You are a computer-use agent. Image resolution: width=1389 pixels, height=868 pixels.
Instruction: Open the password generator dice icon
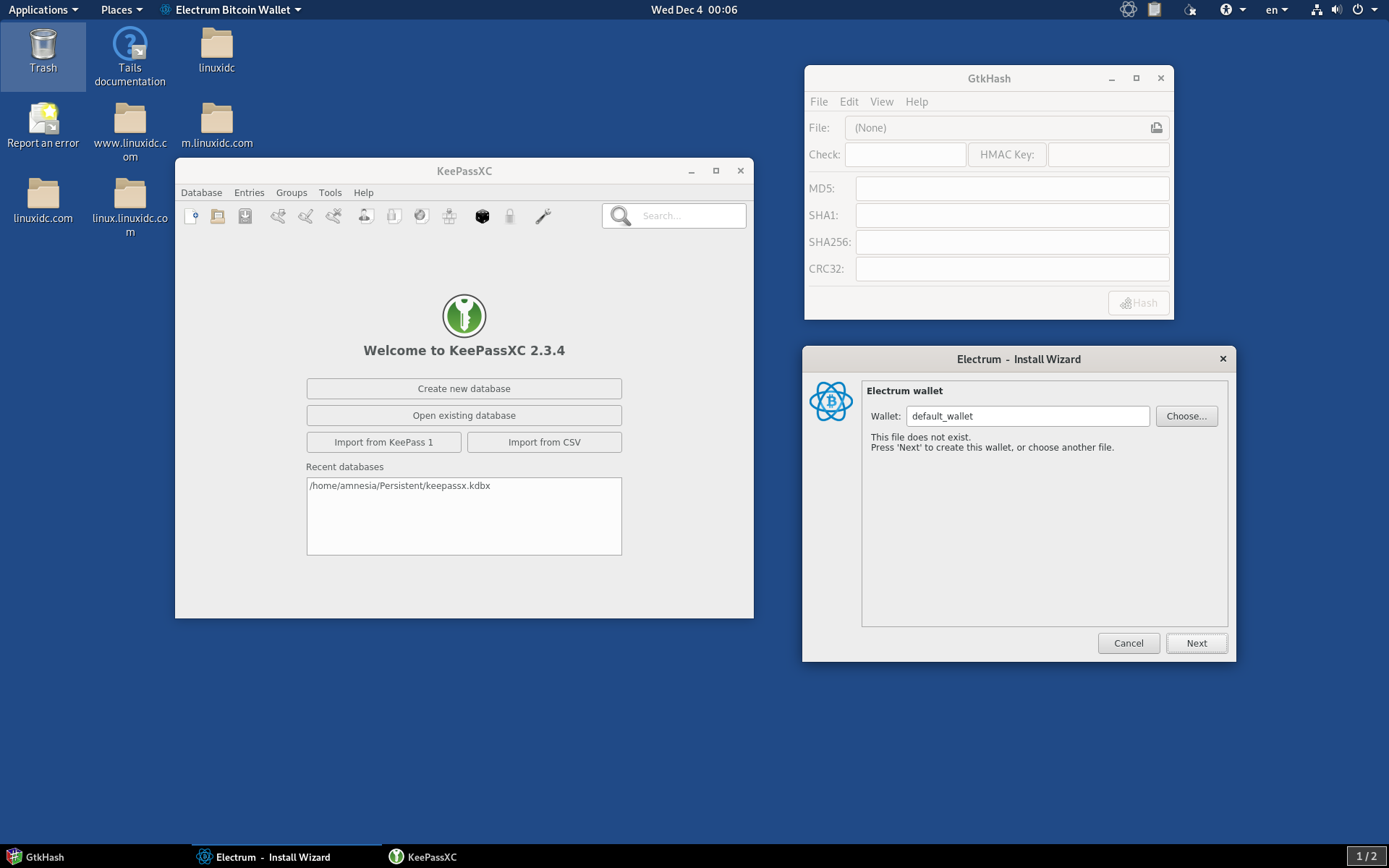483,216
